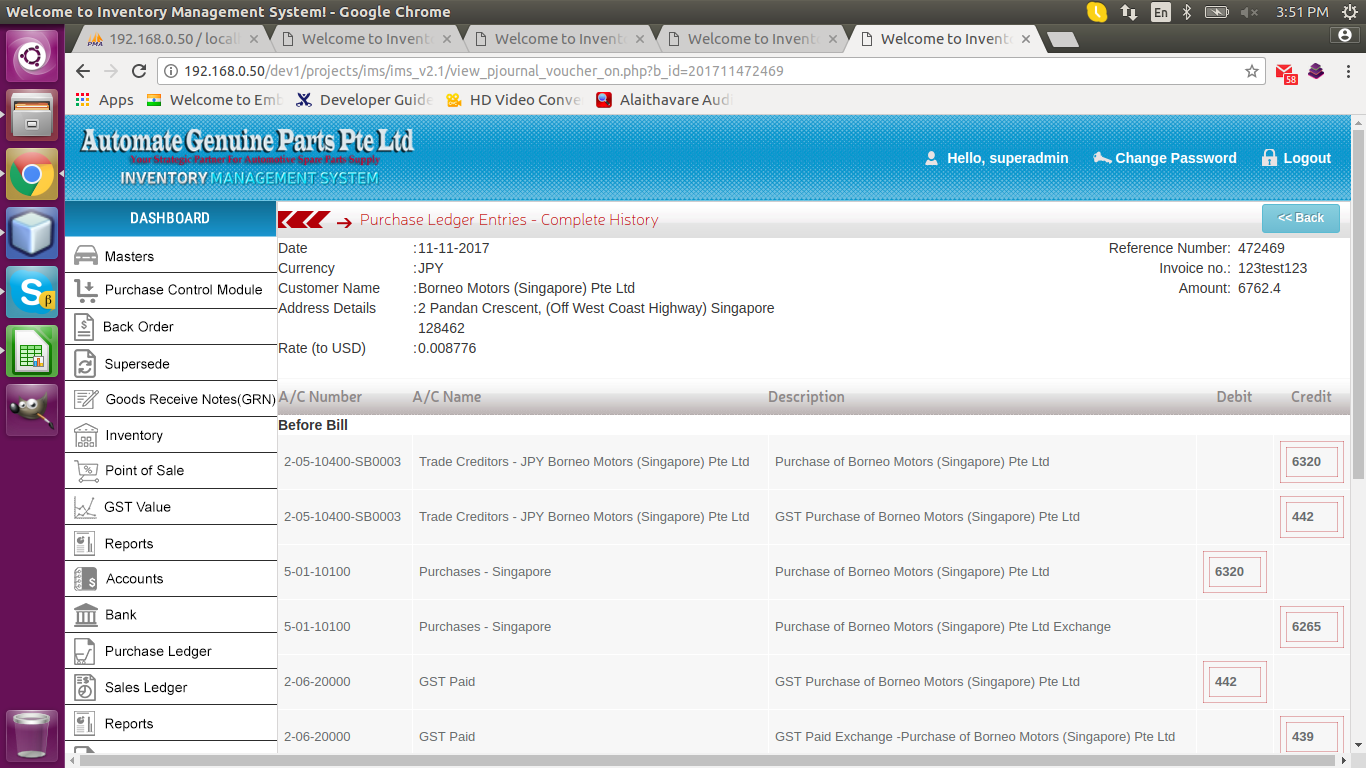The width and height of the screenshot is (1366, 768).
Task: Click the muted volume indicator
Action: (x=1250, y=12)
